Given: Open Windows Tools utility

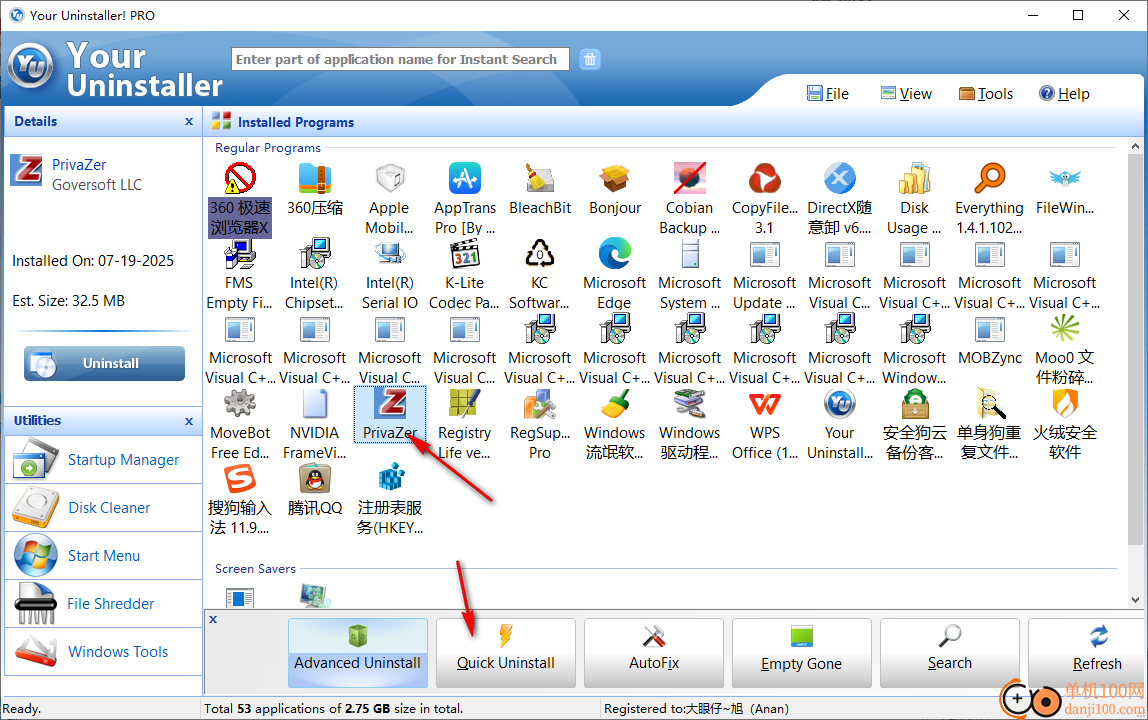Looking at the screenshot, I should [x=103, y=651].
